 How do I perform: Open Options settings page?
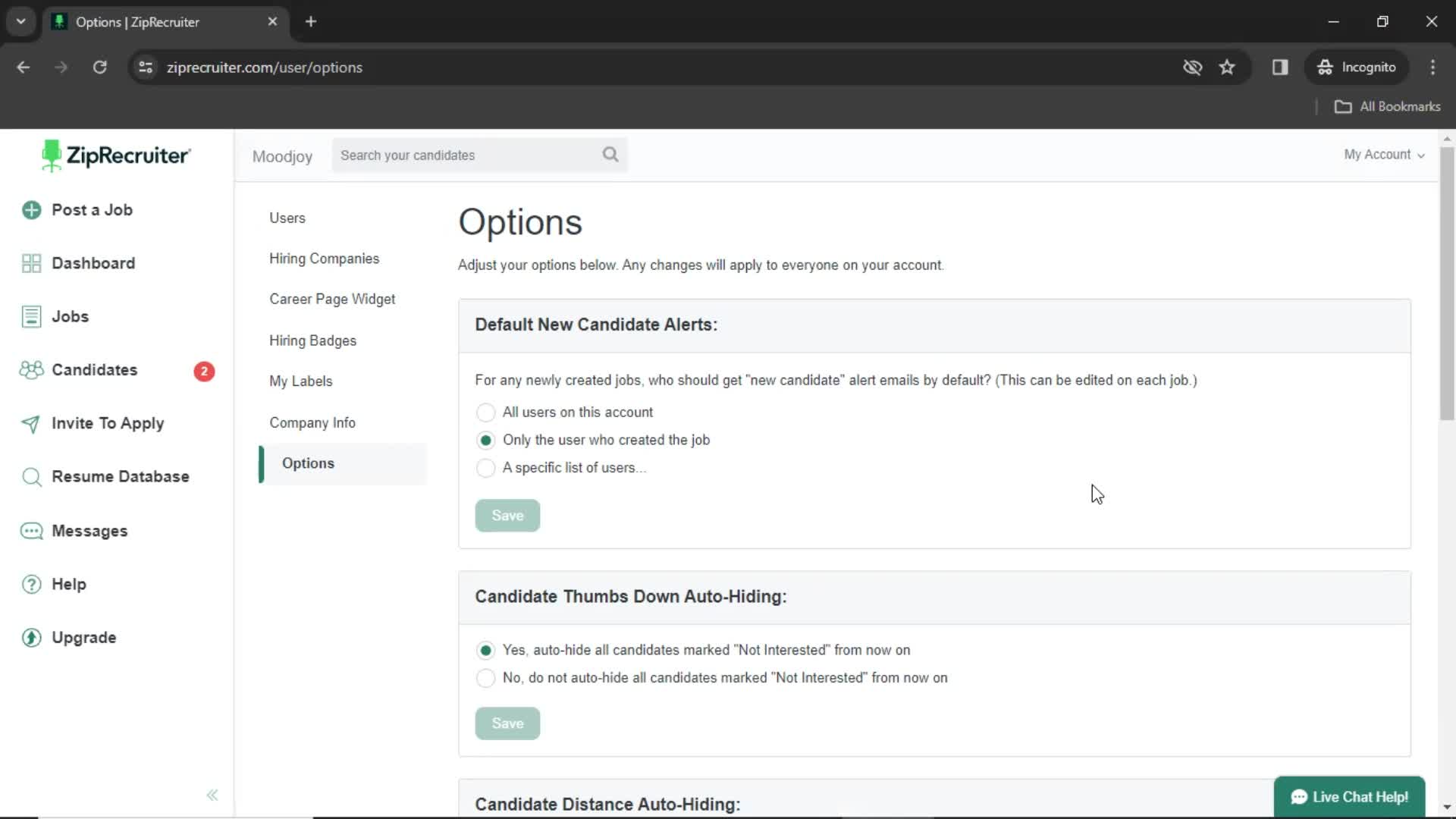point(309,463)
